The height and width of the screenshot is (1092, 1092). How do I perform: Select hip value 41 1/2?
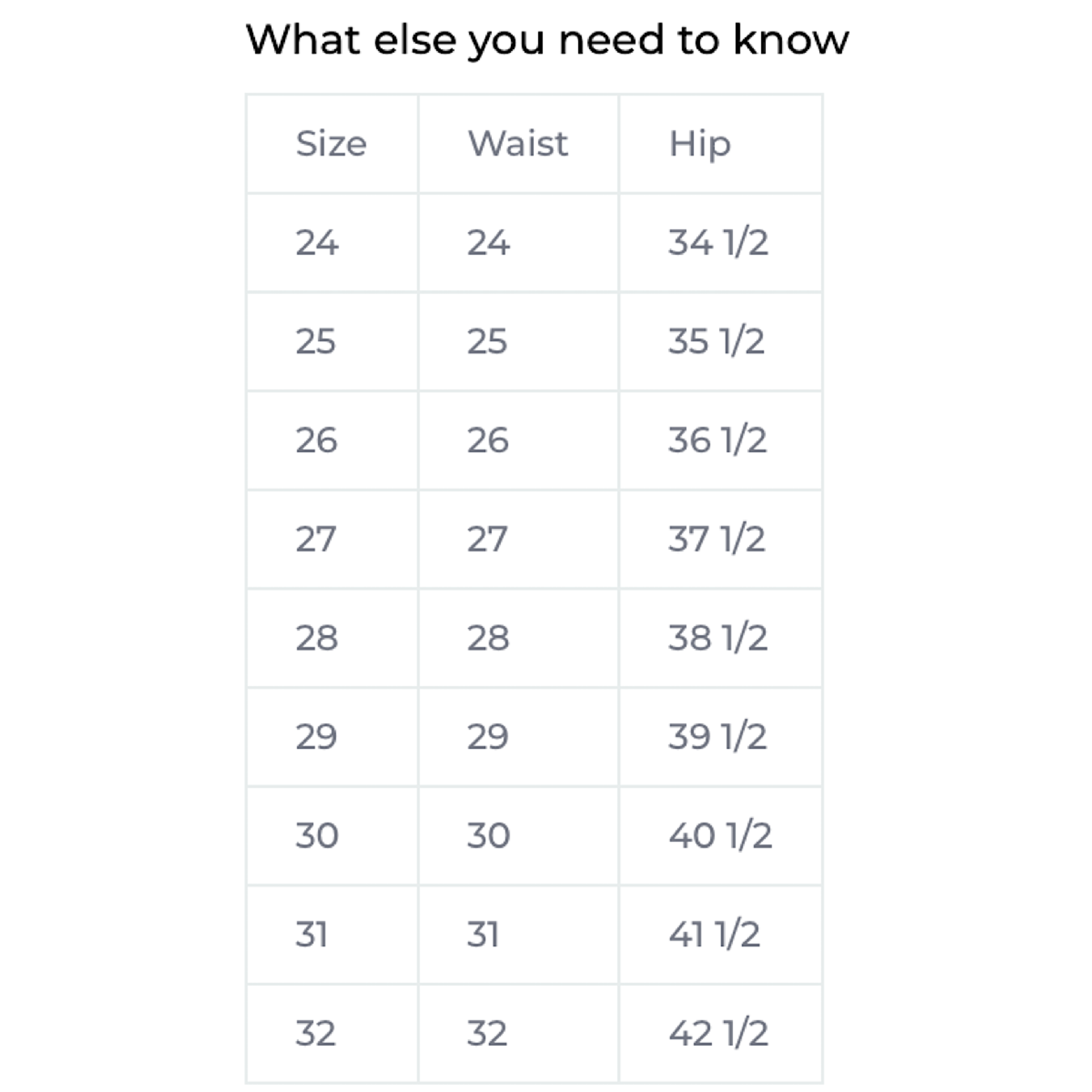coord(714,935)
